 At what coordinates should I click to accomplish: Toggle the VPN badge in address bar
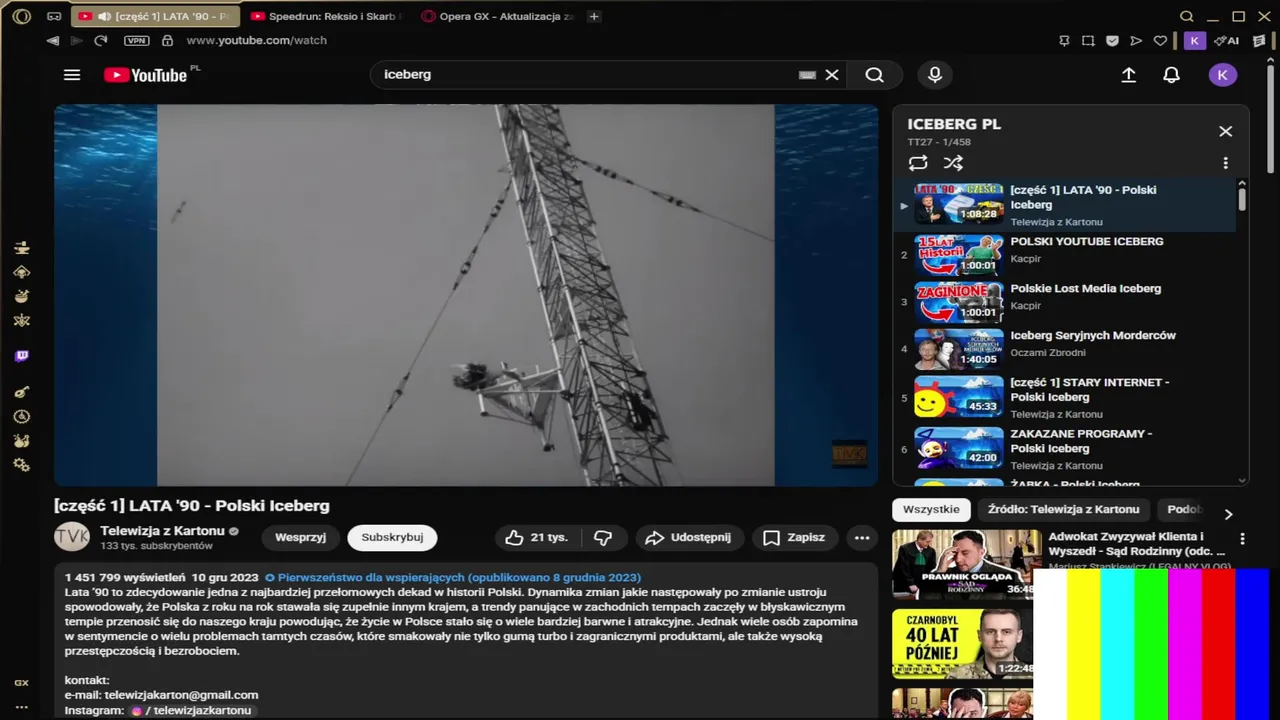136,41
